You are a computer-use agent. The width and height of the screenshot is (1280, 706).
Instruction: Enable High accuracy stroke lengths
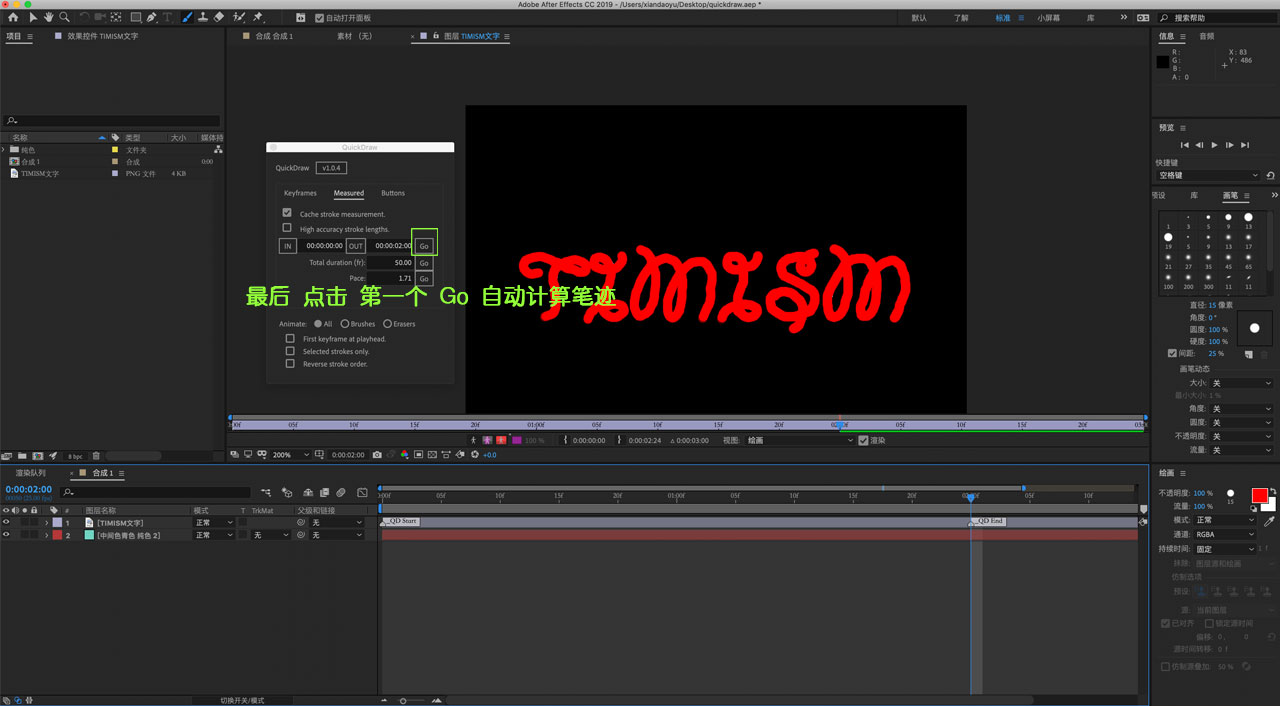coord(287,228)
